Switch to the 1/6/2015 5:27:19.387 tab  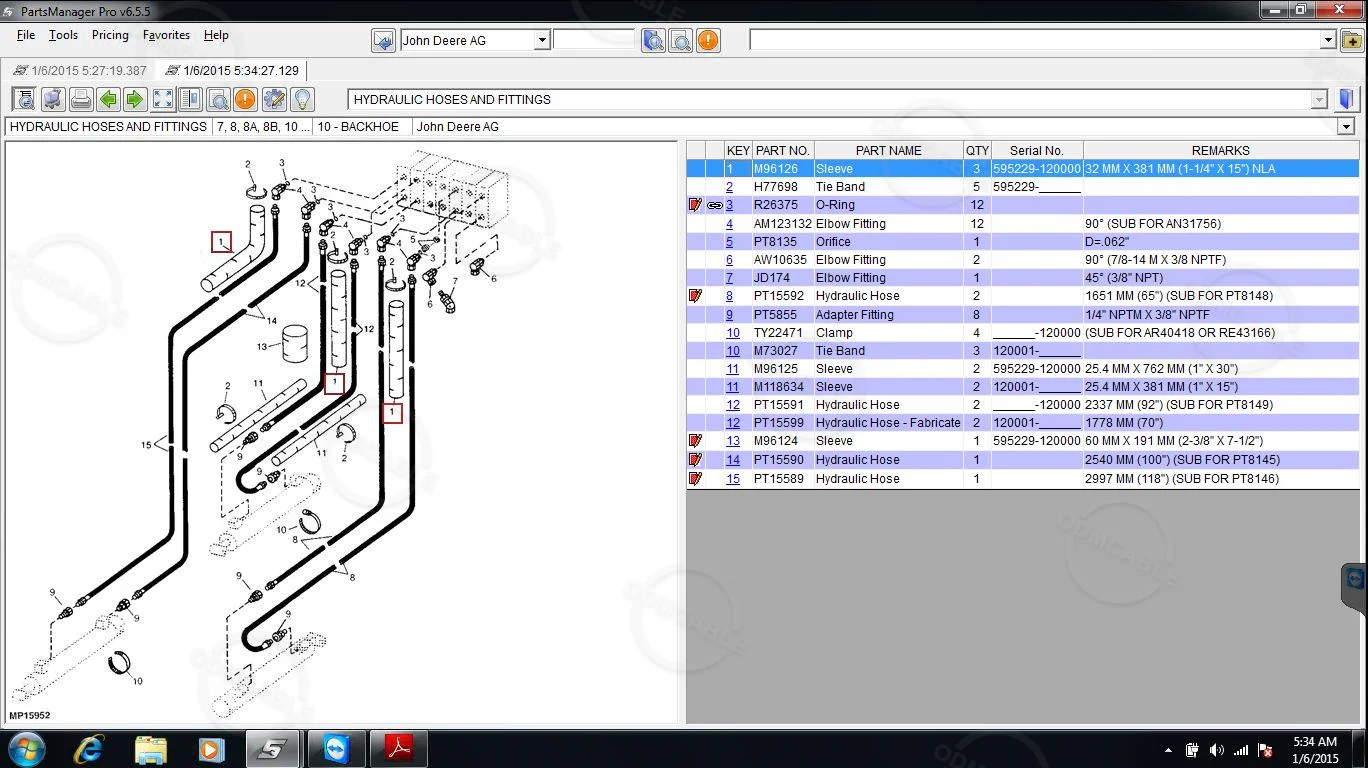(80, 71)
